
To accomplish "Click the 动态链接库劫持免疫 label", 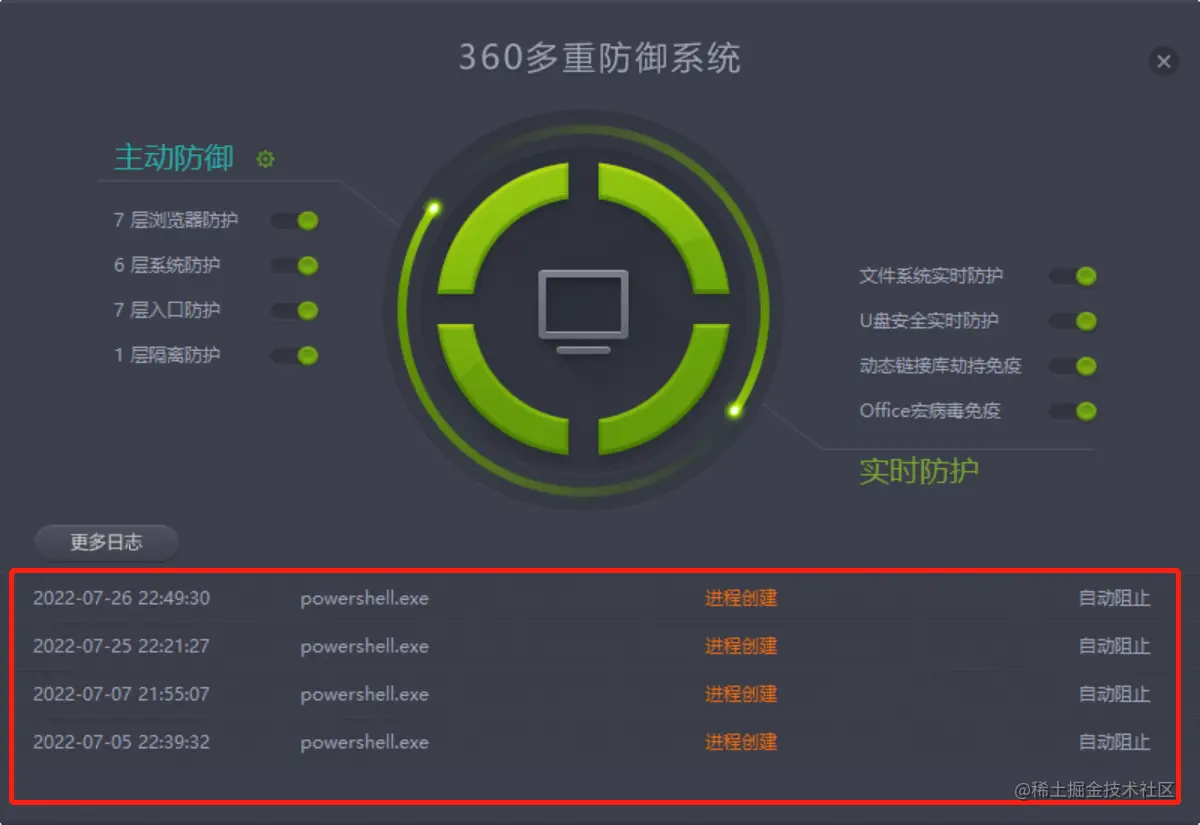I will coord(941,366).
